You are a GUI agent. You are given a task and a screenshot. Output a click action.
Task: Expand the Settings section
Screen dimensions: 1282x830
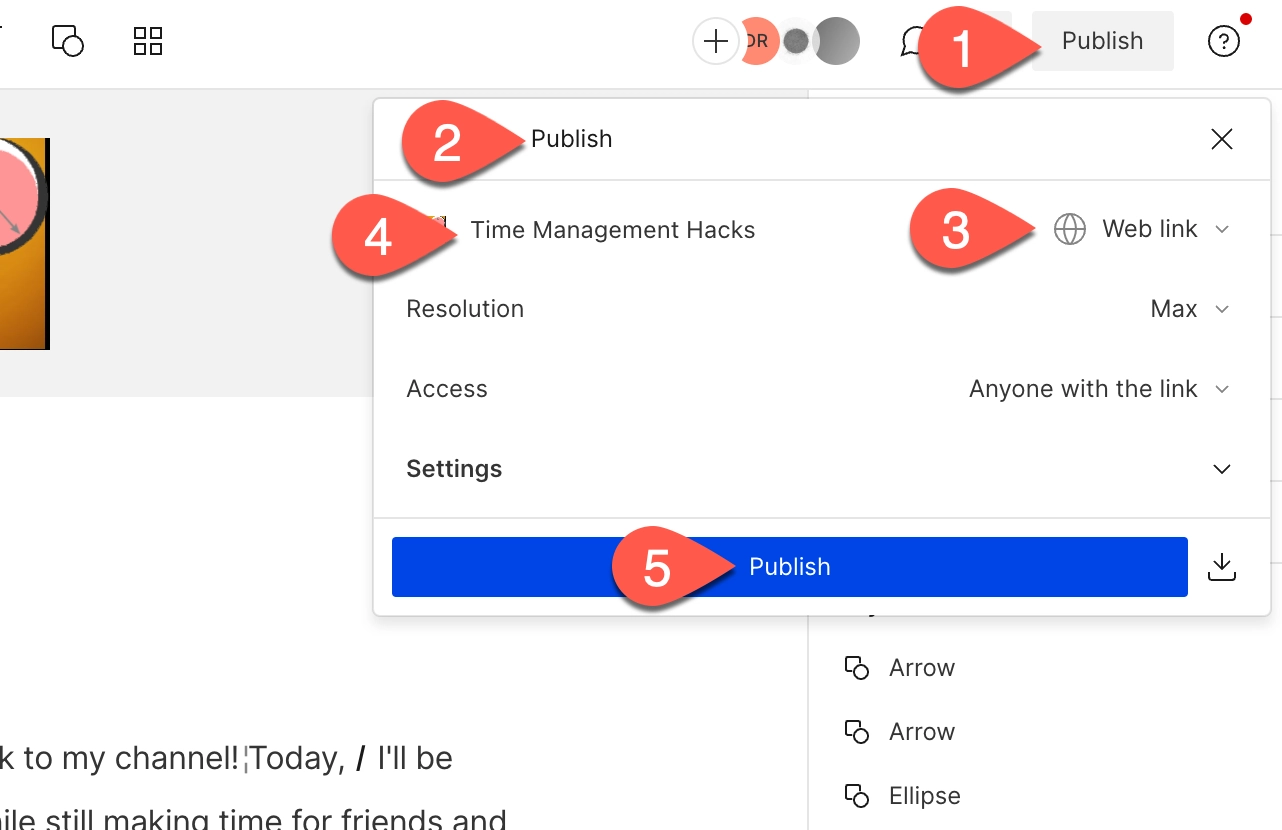point(1221,468)
